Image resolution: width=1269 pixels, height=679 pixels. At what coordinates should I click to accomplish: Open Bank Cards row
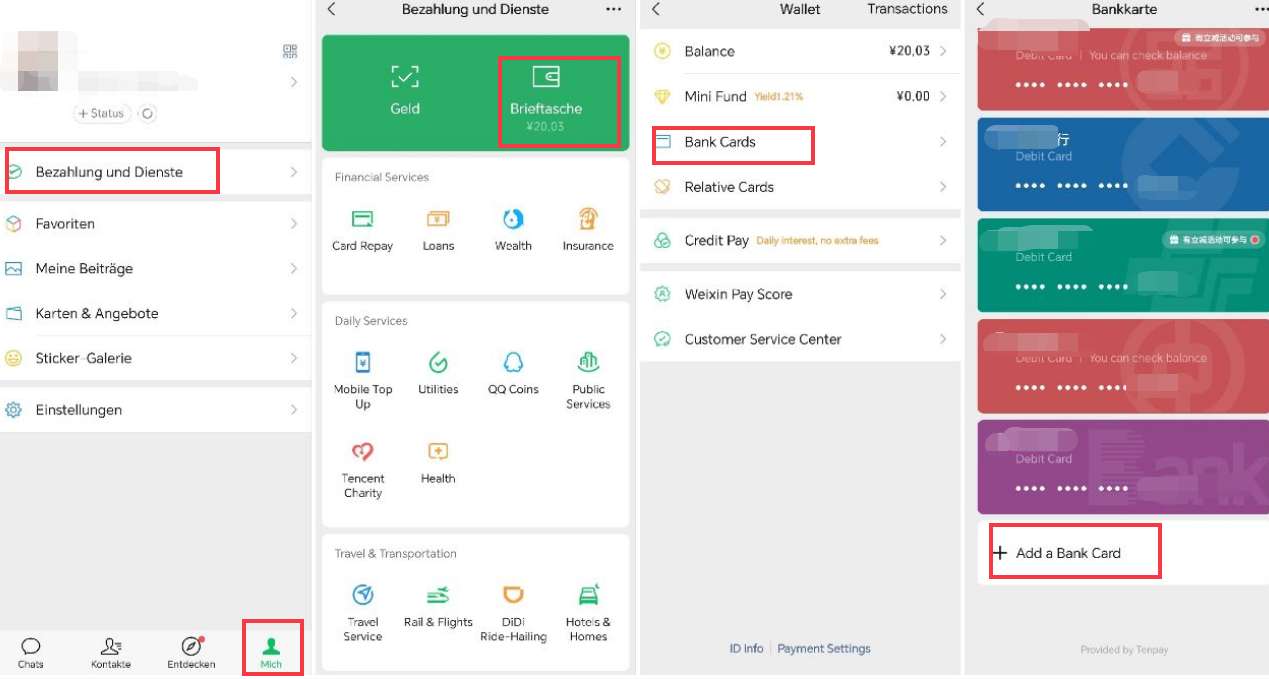800,142
